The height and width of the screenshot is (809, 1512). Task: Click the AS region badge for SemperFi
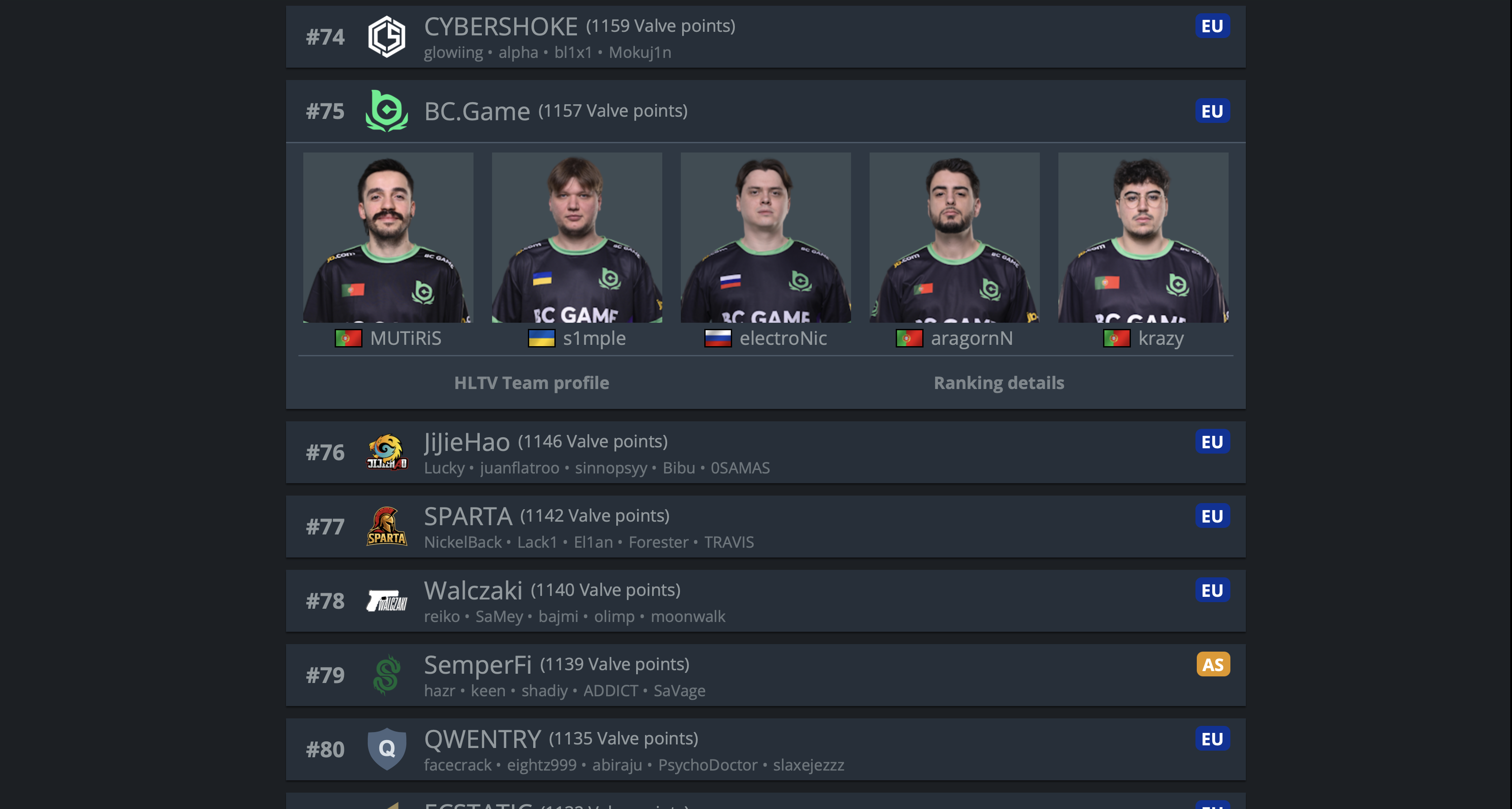[1213, 664]
